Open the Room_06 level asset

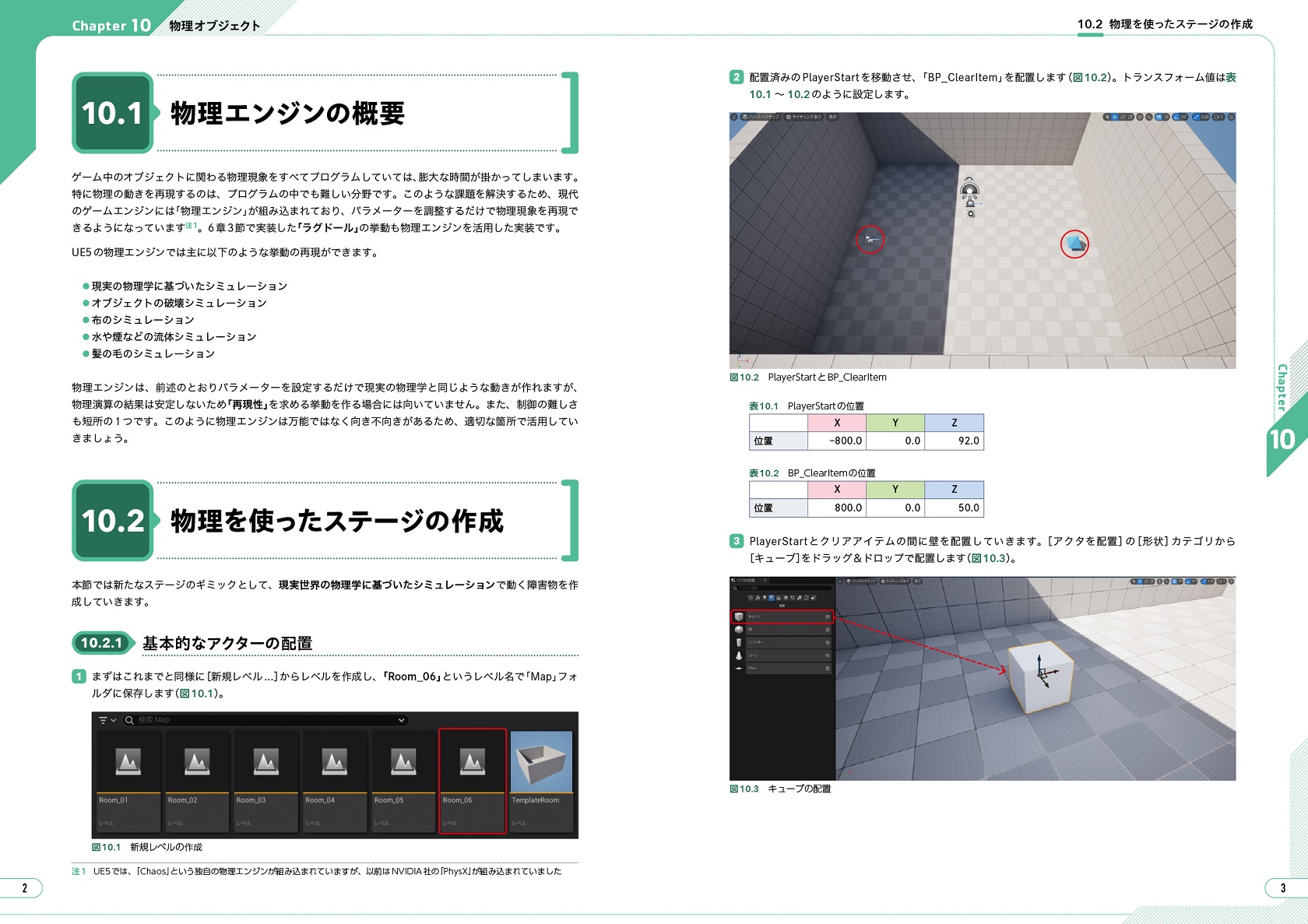(x=472, y=778)
